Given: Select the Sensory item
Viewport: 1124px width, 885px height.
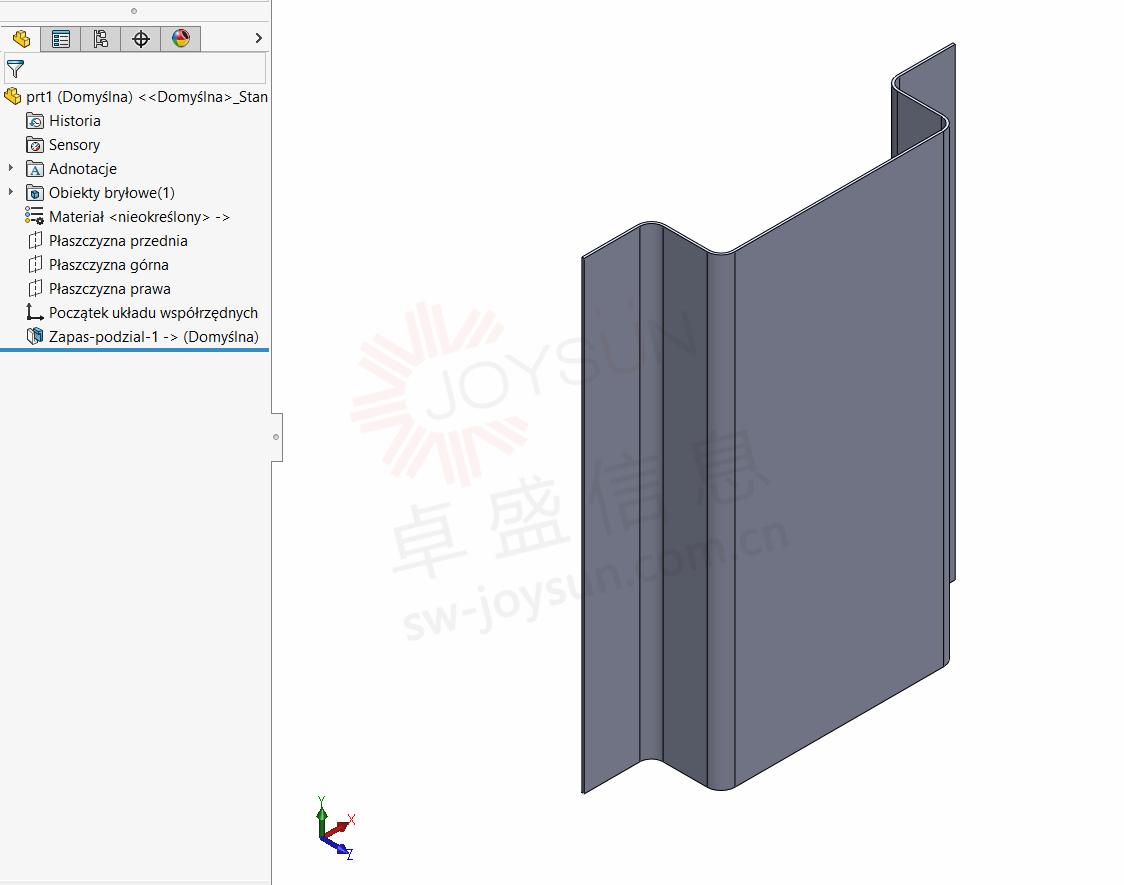Looking at the screenshot, I should 74,145.
